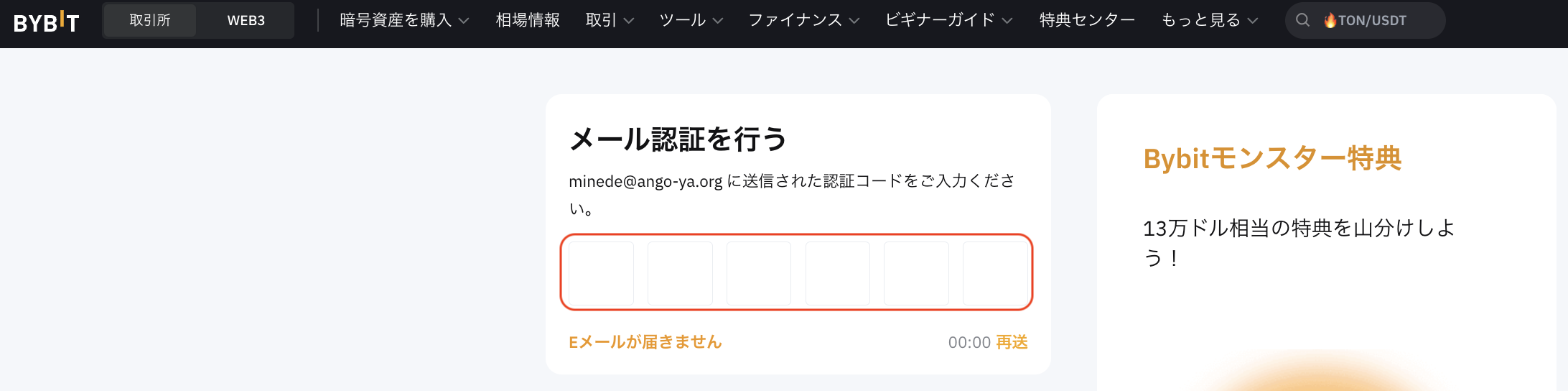Switch to the WEB3 toggle option
This screenshot has height=391, width=1568.
pyautogui.click(x=246, y=20)
